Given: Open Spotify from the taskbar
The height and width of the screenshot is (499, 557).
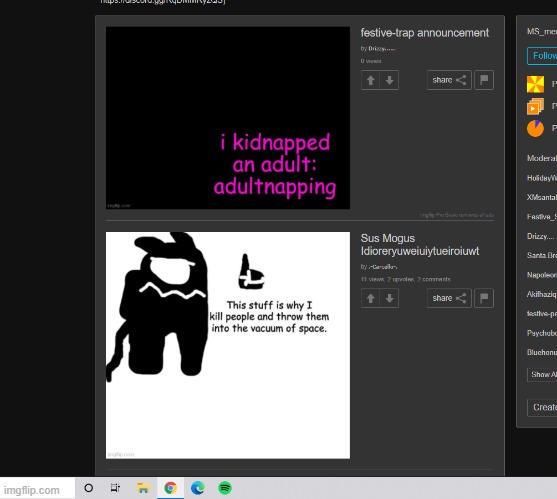Looking at the screenshot, I should click(225, 488).
